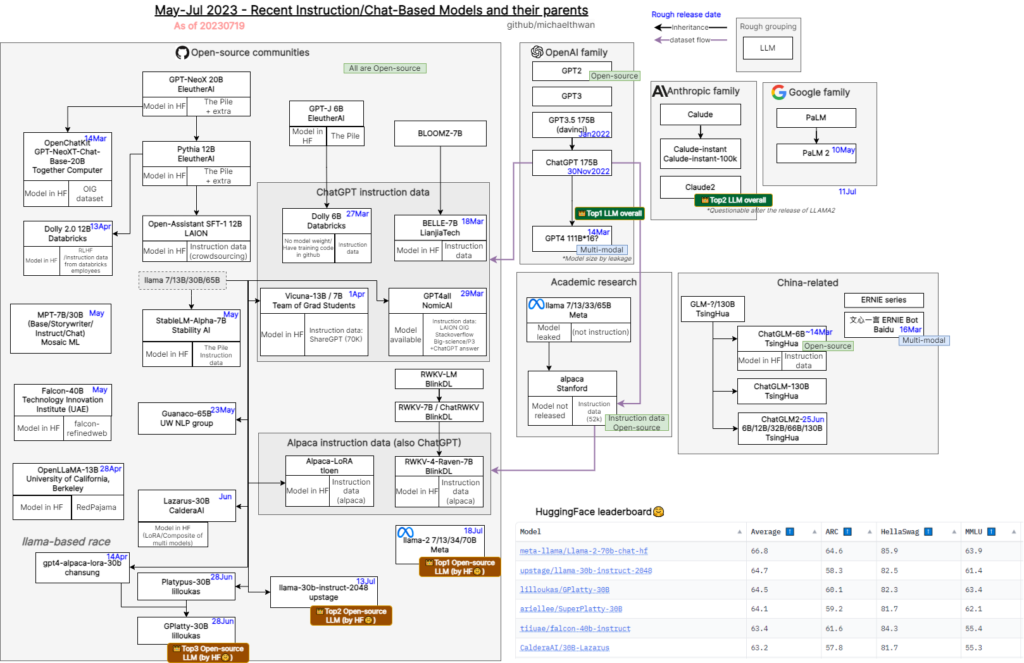
Task: Select the gpt4-alpaca-lora-30b chansung box
Action: point(82,568)
